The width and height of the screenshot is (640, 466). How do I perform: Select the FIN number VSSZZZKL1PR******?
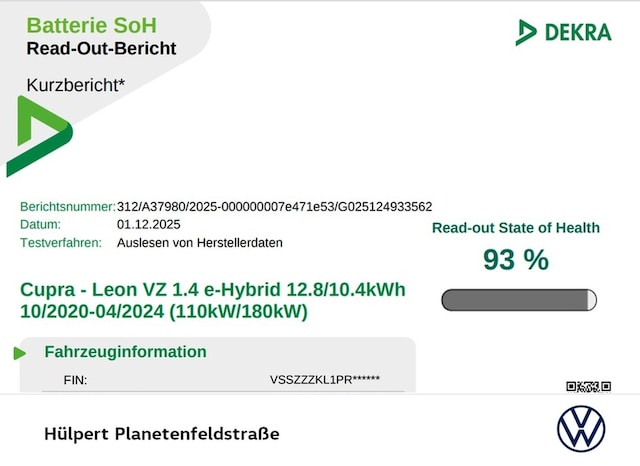(325, 380)
